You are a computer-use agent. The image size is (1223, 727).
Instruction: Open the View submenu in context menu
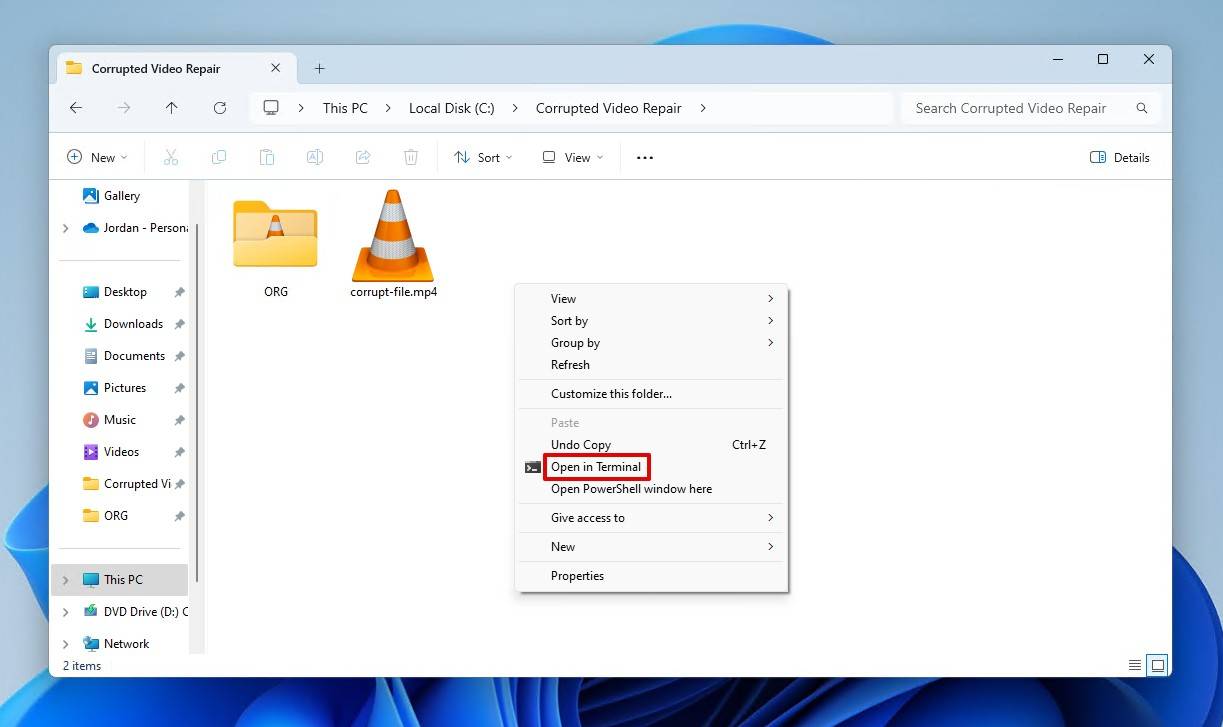click(651, 299)
